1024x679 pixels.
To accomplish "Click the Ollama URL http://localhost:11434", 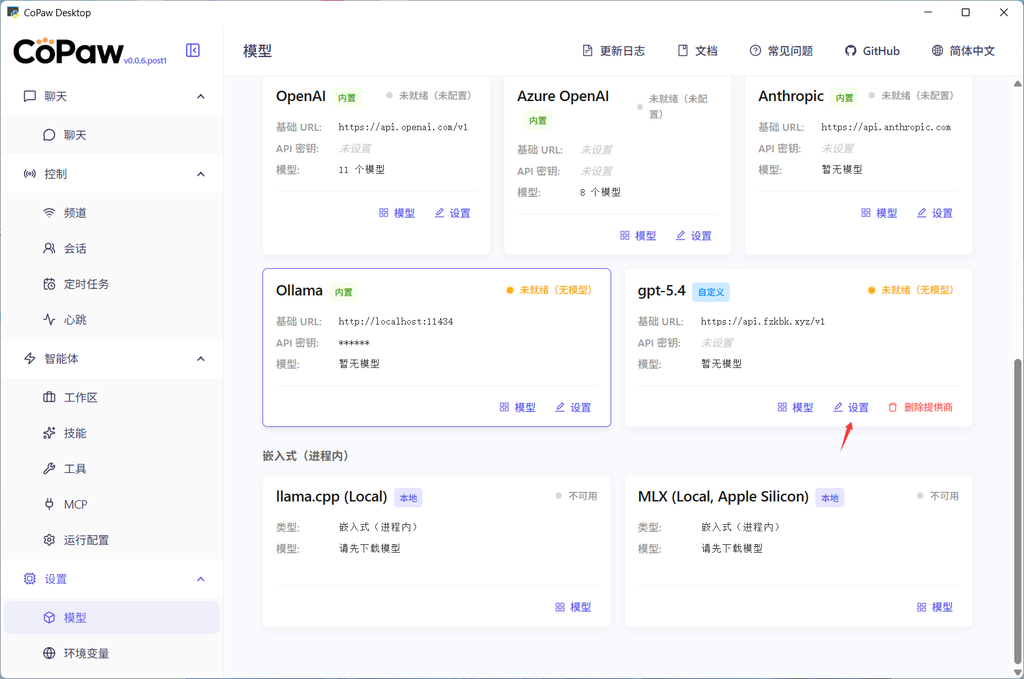I will coord(396,322).
